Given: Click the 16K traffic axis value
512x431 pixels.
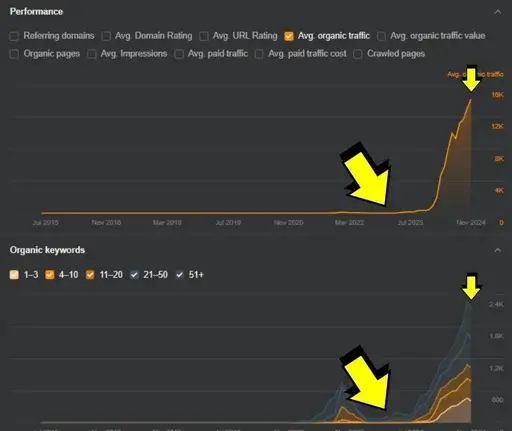Looking at the screenshot, I should tap(497, 95).
